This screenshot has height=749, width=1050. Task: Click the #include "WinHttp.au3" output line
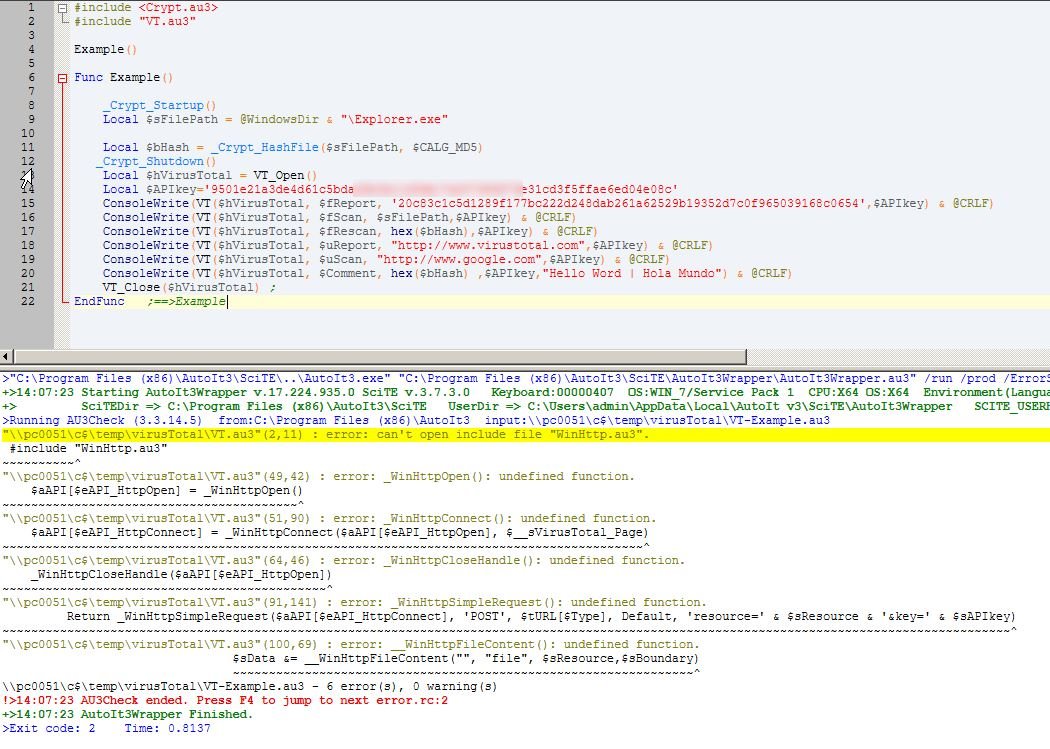click(88, 448)
